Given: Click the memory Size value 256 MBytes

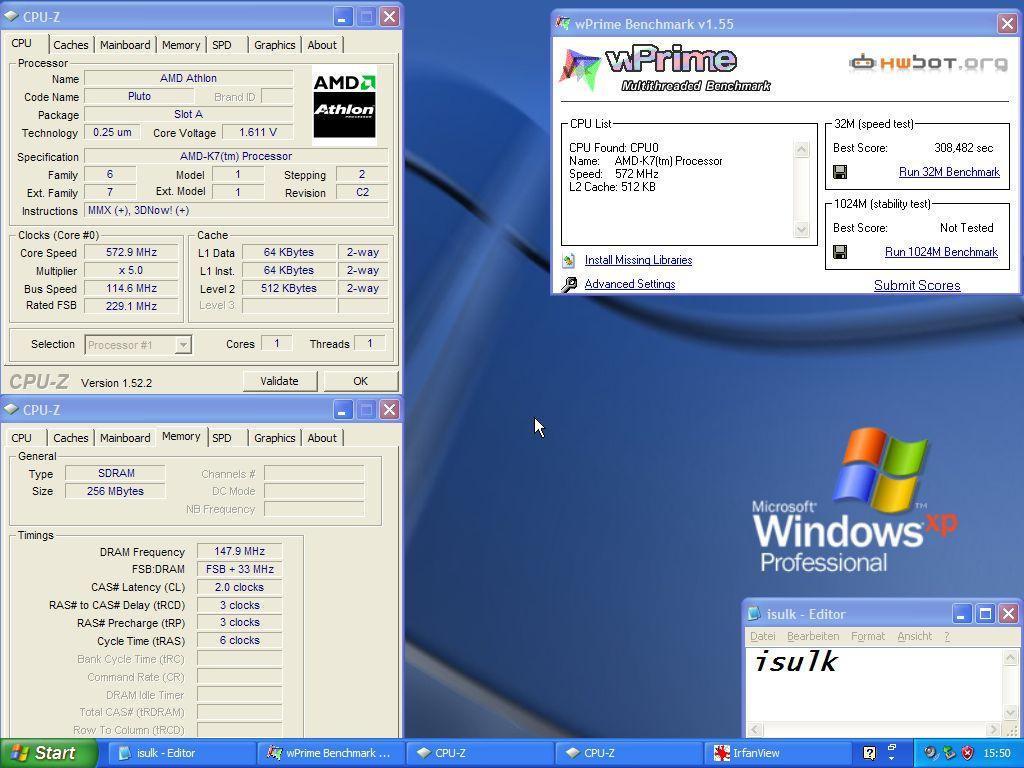Looking at the screenshot, I should [x=115, y=491].
